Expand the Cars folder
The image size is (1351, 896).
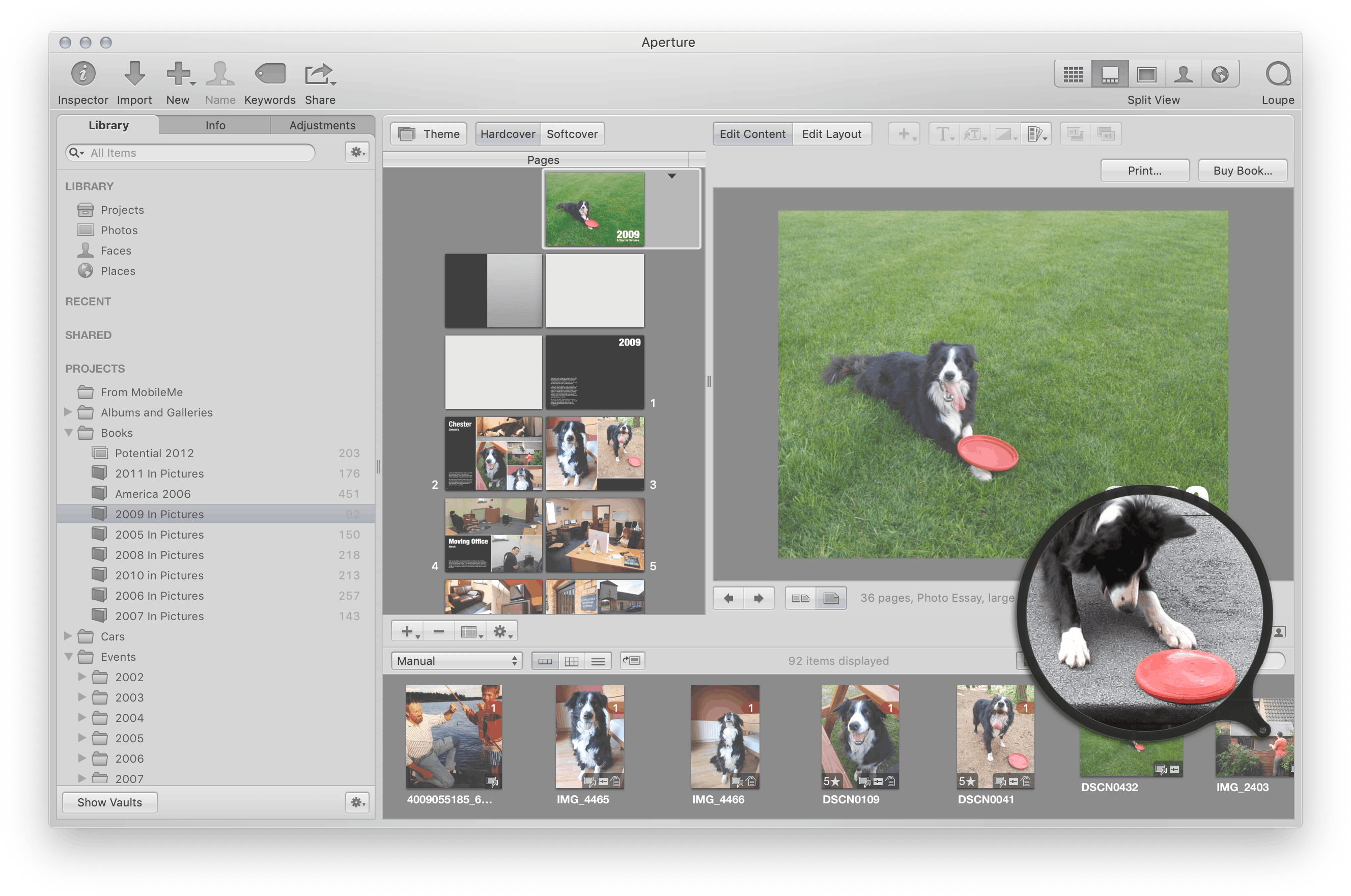point(68,636)
